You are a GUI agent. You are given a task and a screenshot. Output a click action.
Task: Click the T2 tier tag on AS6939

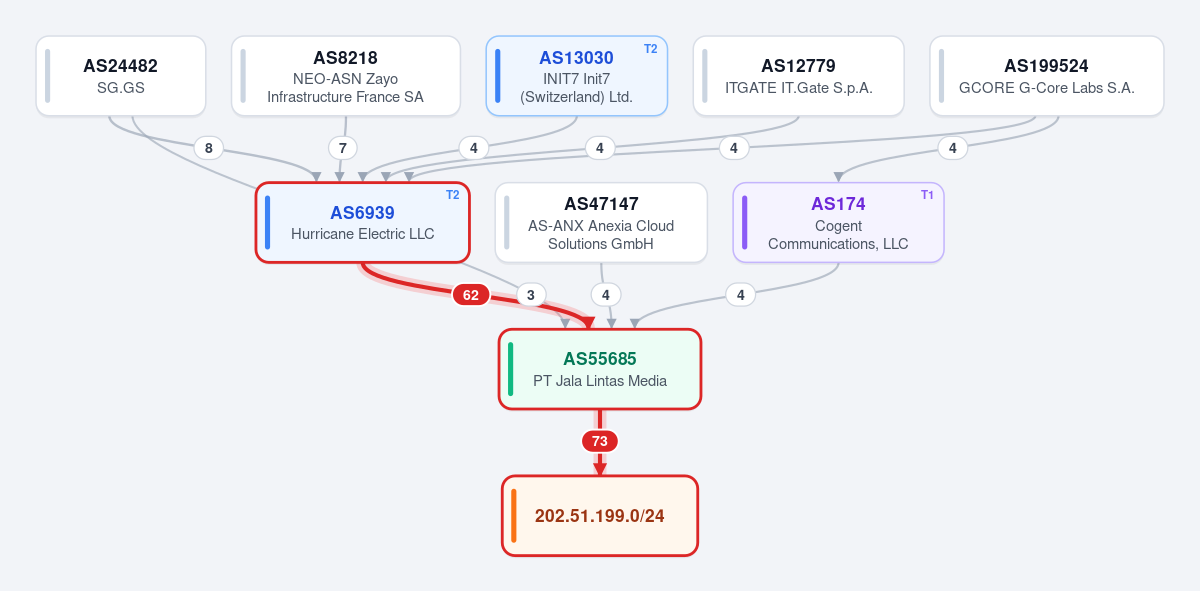tap(453, 195)
